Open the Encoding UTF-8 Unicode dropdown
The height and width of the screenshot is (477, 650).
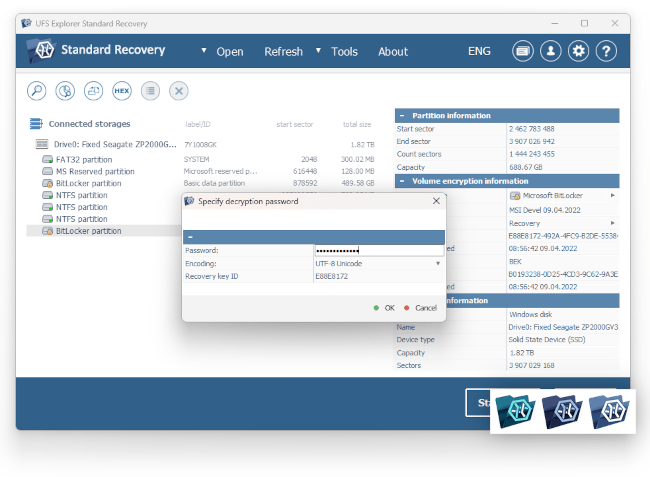coord(438,264)
